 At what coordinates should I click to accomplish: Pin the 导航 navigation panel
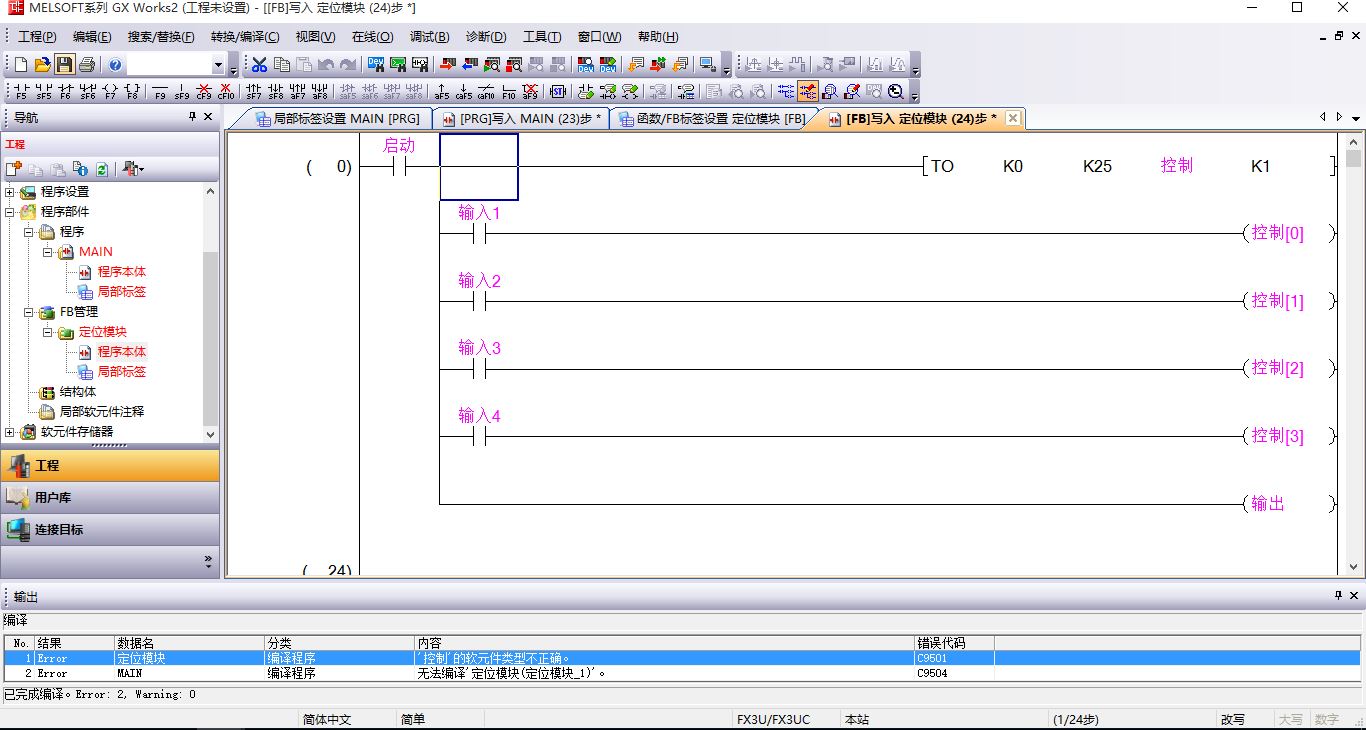tap(193, 117)
